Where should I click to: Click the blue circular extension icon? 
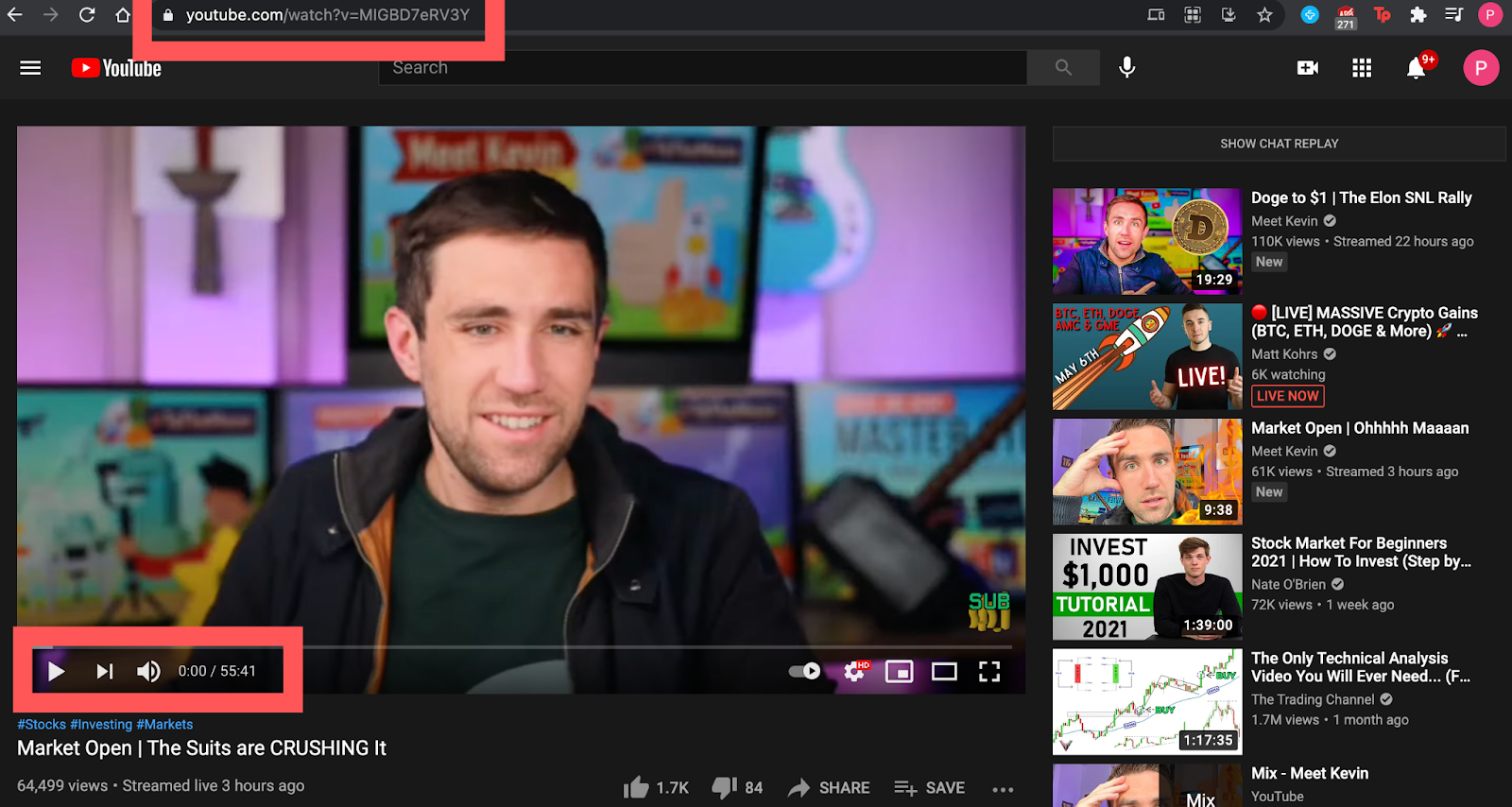[1310, 15]
